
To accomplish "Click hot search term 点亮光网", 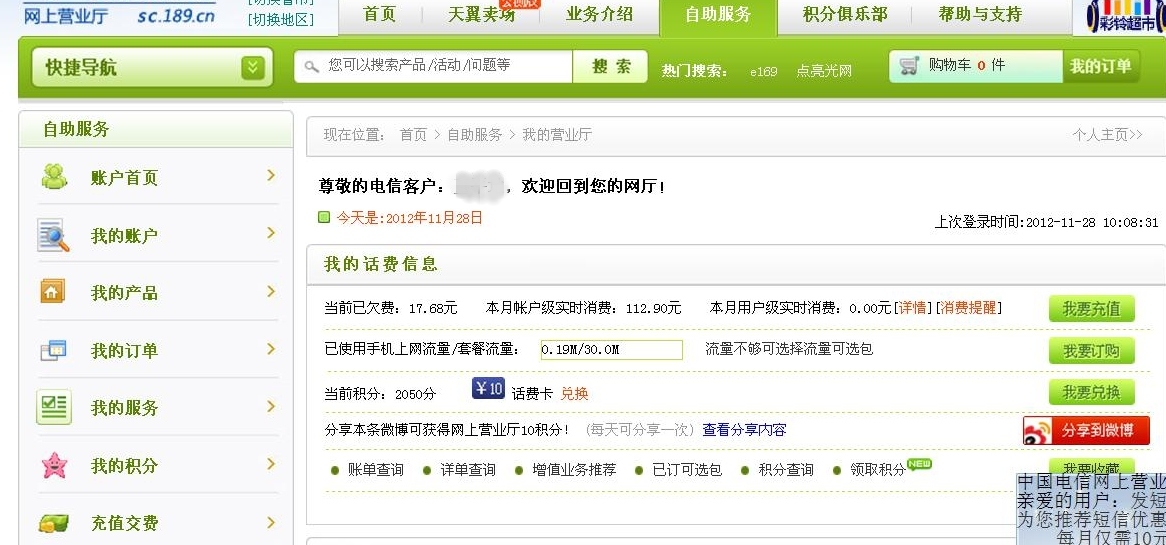I will pos(824,71).
